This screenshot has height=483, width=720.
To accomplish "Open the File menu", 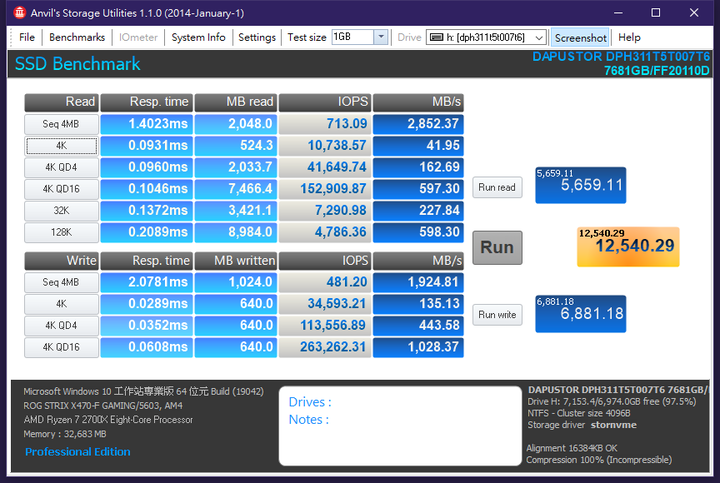I will 27,37.
